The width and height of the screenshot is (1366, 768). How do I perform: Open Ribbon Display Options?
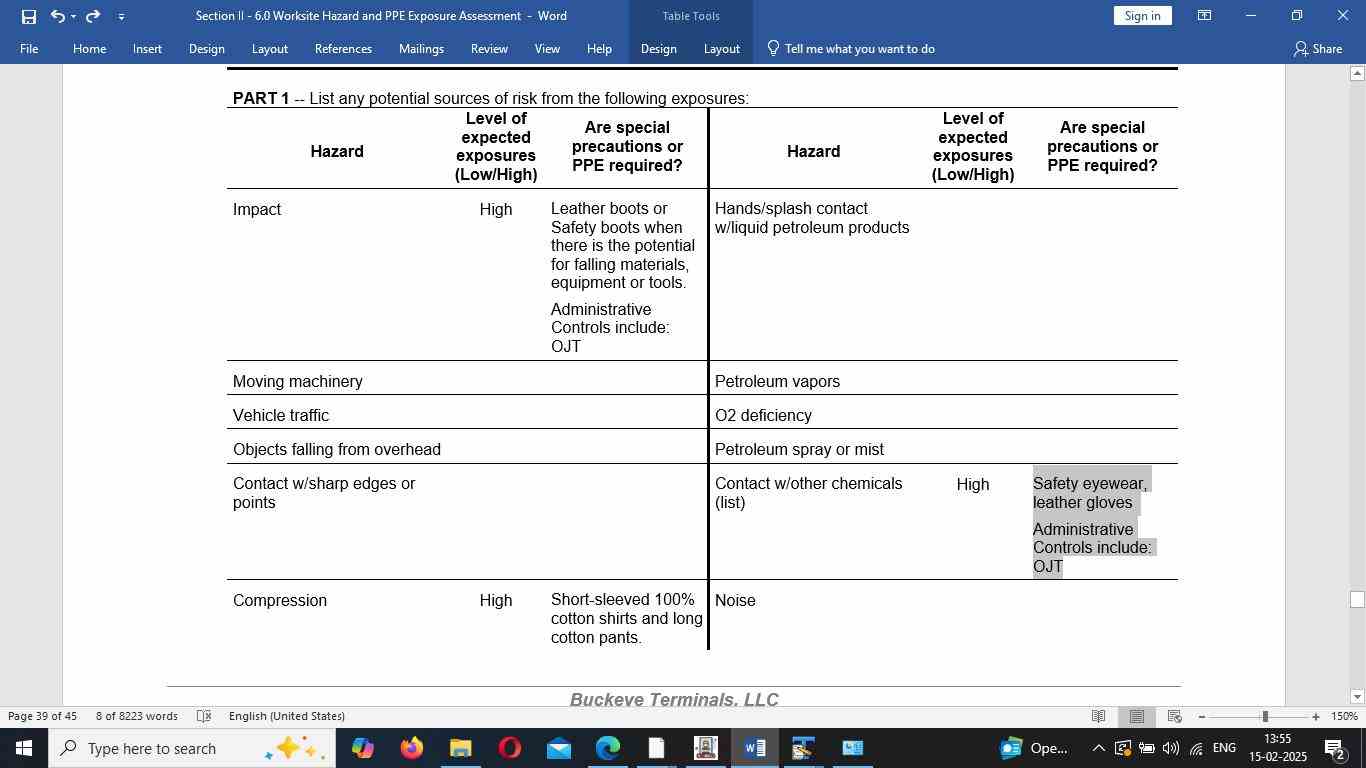coord(1205,16)
